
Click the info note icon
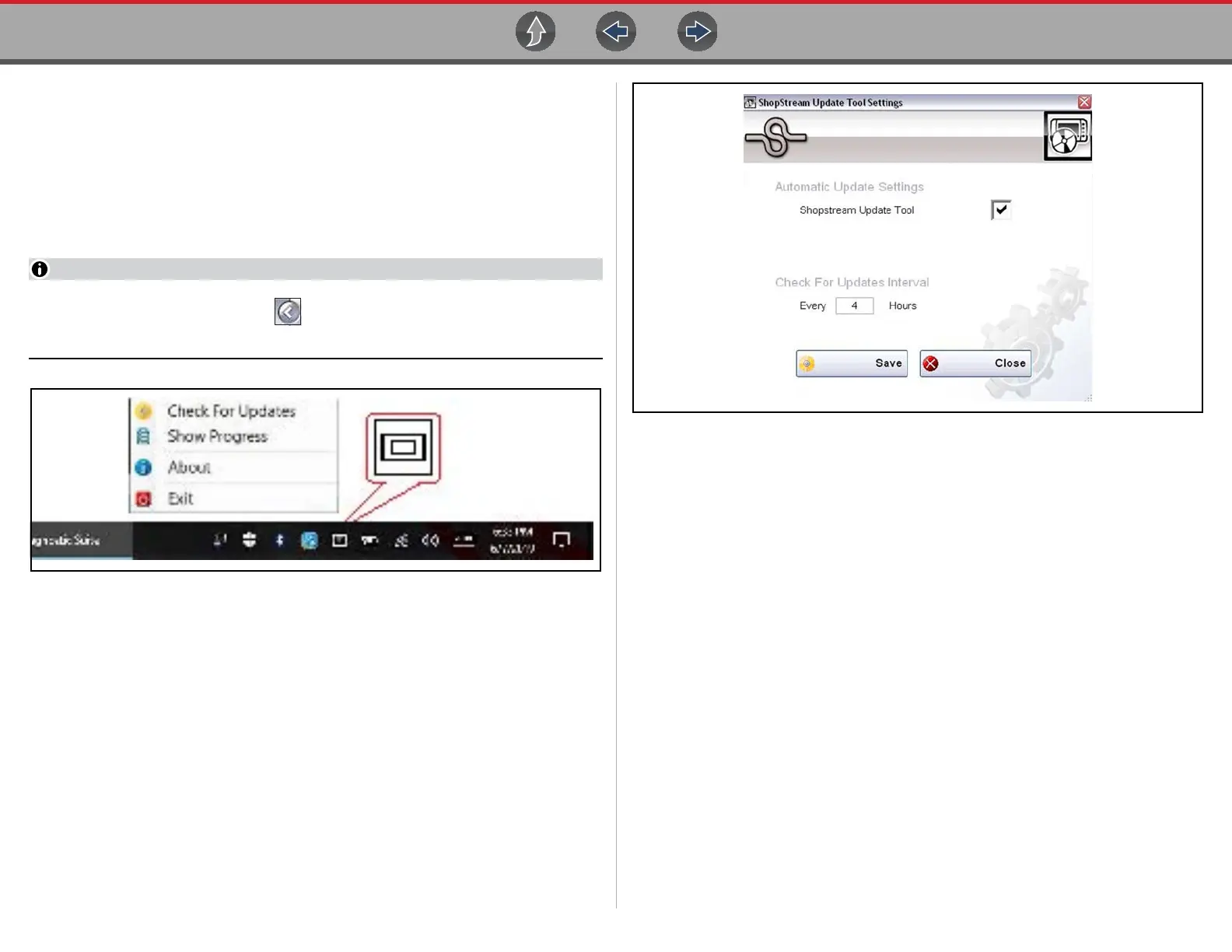(x=40, y=269)
